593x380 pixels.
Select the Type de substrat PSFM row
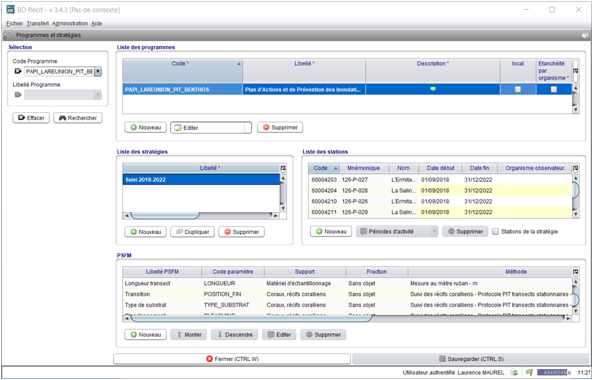tap(348, 305)
